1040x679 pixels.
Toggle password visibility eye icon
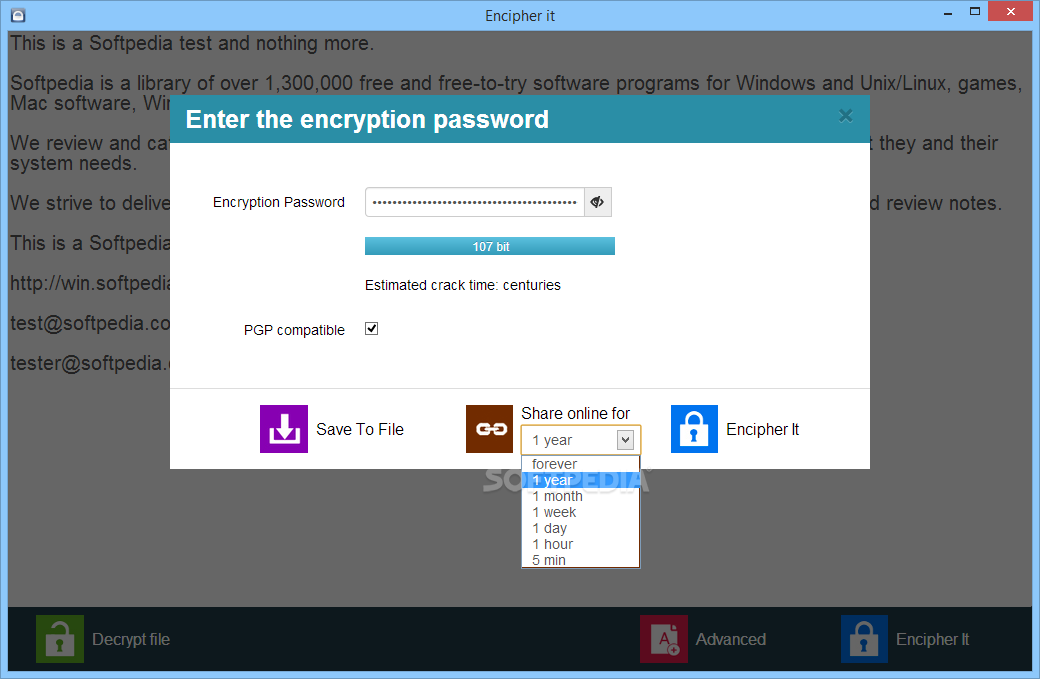597,202
